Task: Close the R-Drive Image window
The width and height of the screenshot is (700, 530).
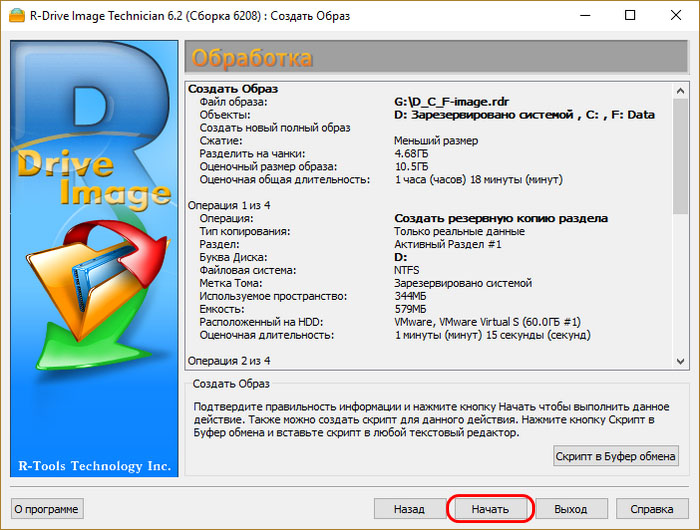Action: (x=675, y=16)
